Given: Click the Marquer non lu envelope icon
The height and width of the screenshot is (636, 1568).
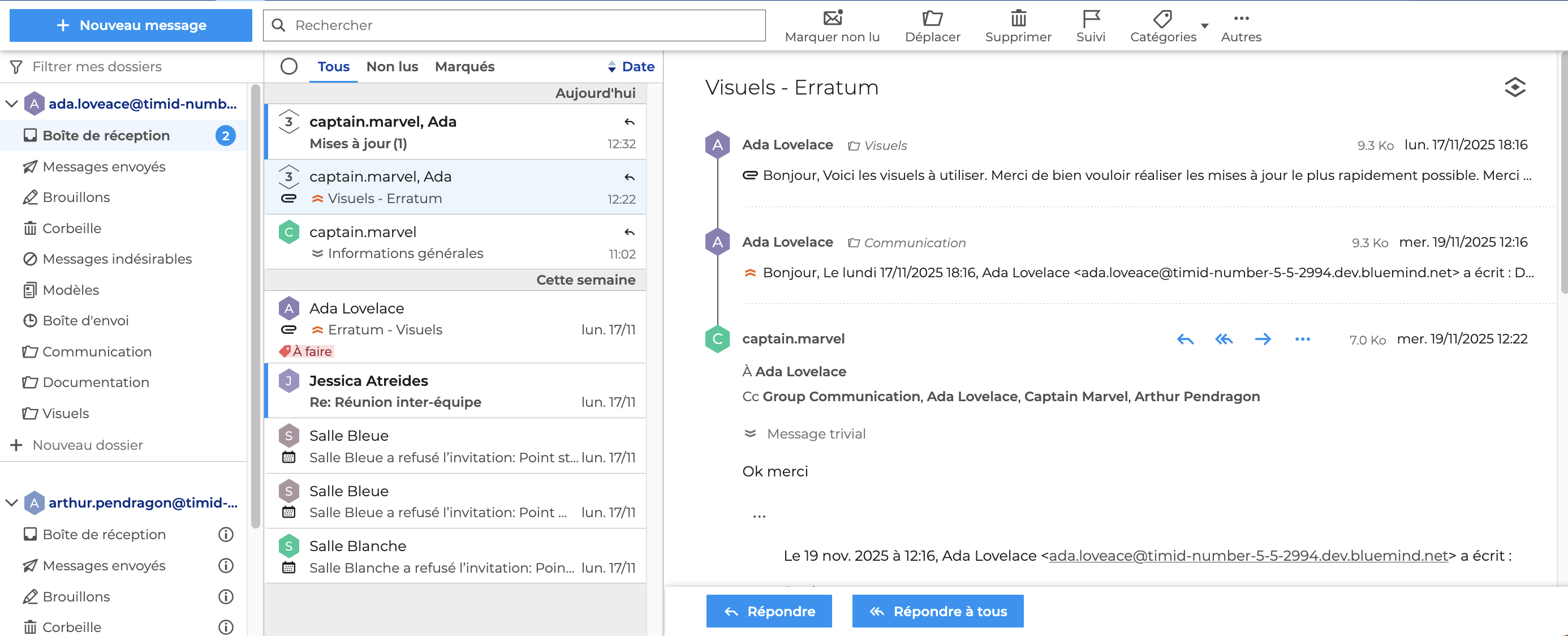Looking at the screenshot, I should pyautogui.click(x=832, y=18).
